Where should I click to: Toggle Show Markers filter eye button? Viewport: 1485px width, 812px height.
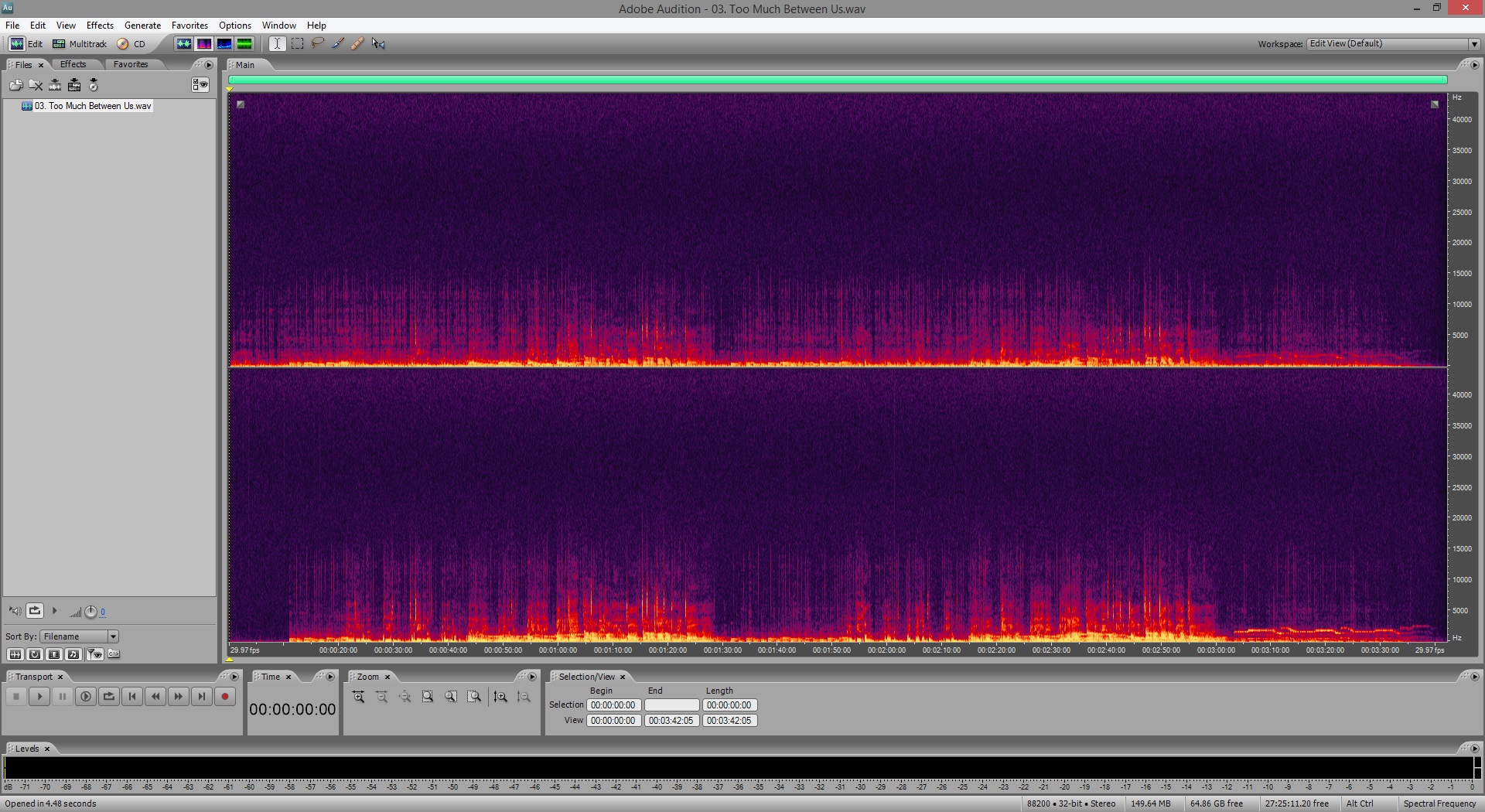94,654
